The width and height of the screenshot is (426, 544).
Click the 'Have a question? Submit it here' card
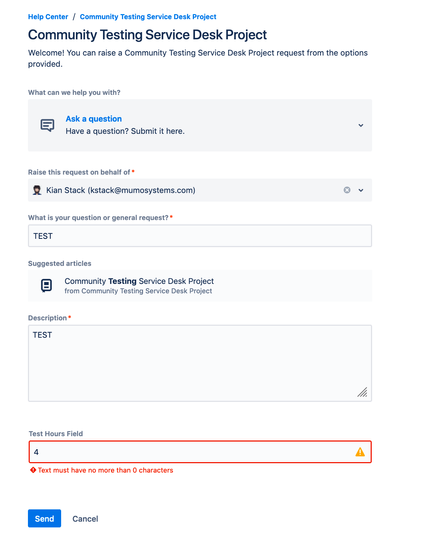click(200, 125)
